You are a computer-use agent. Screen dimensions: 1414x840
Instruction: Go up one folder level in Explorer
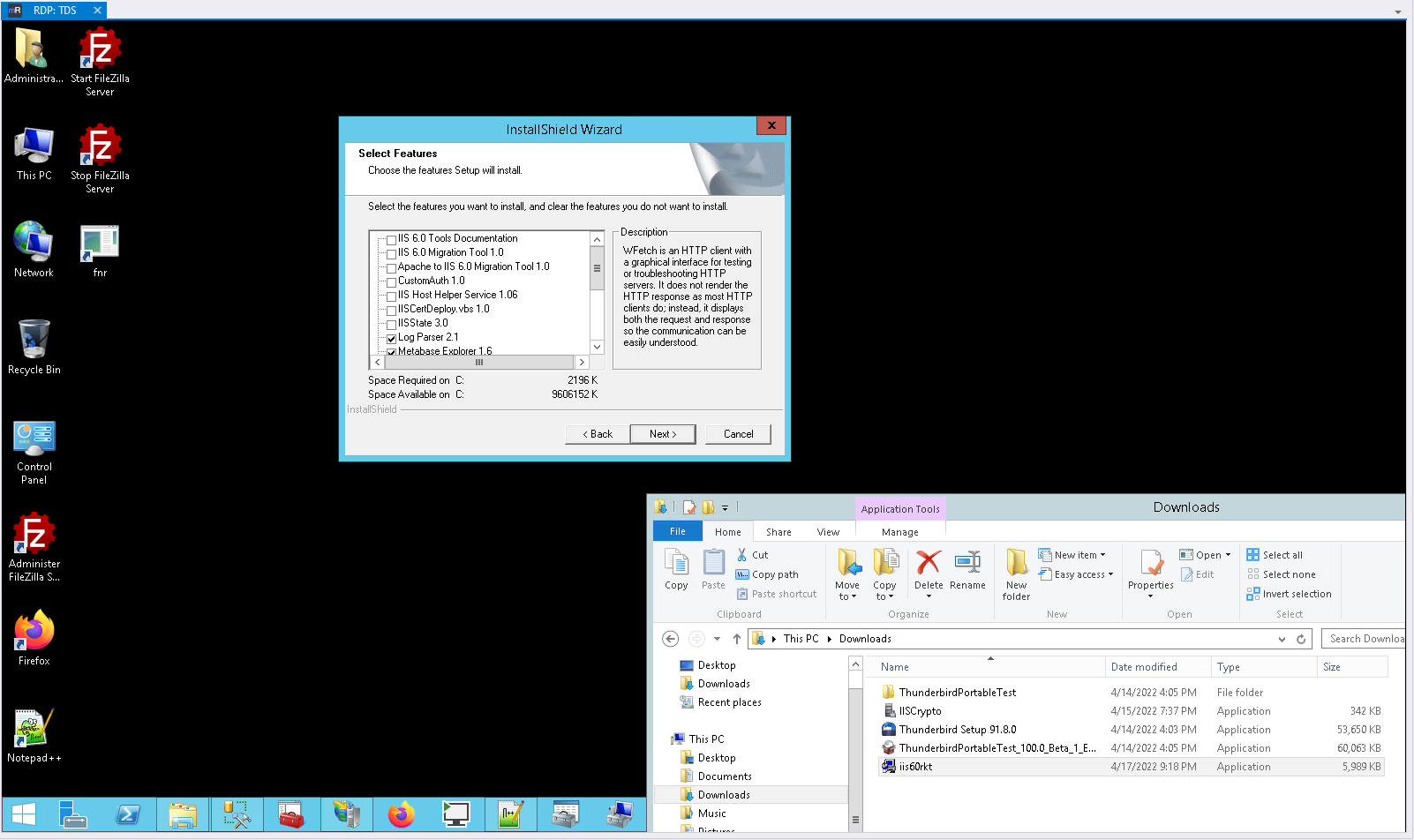[737, 639]
